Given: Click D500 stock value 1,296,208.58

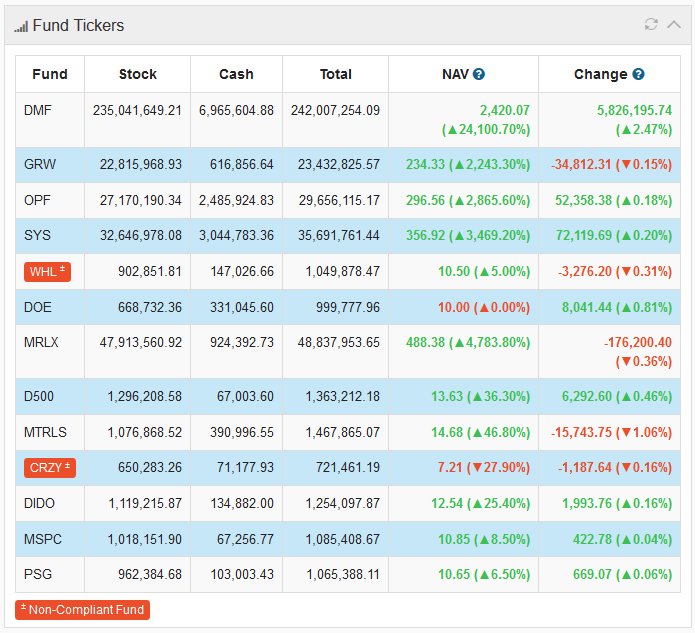Looking at the screenshot, I should (x=144, y=397).
